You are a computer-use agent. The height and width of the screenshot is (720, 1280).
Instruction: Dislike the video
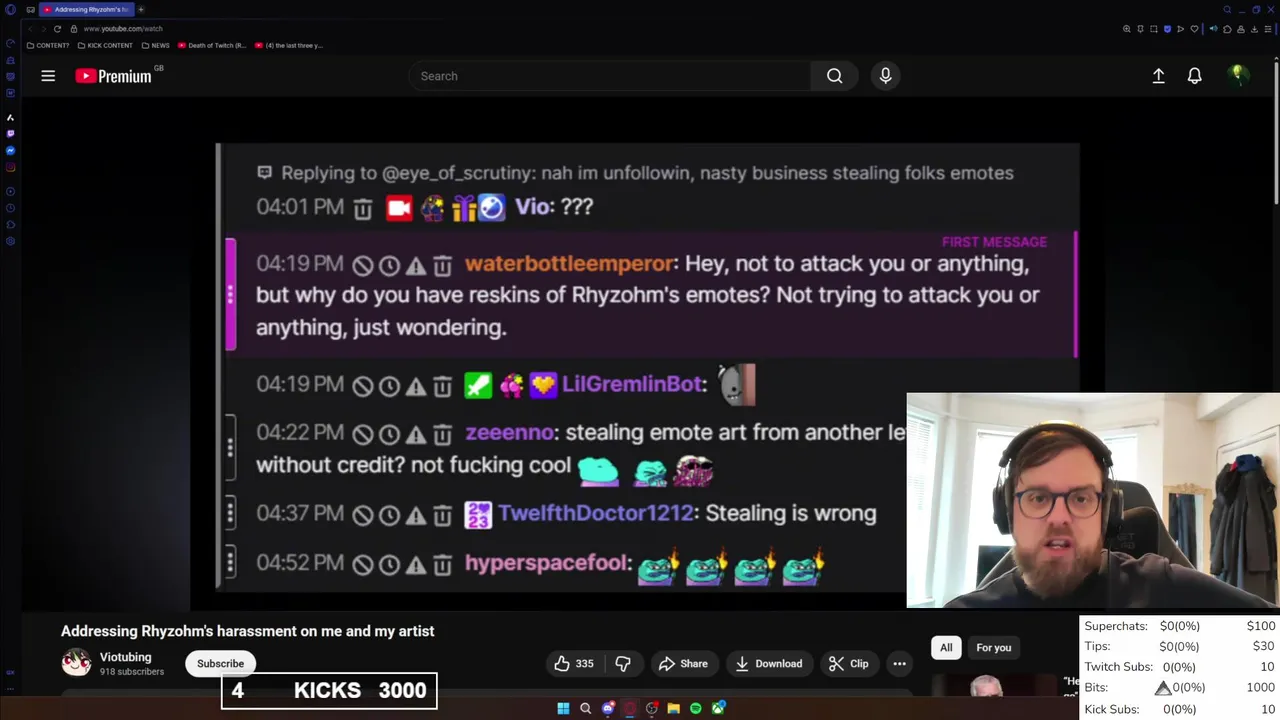pyautogui.click(x=623, y=664)
